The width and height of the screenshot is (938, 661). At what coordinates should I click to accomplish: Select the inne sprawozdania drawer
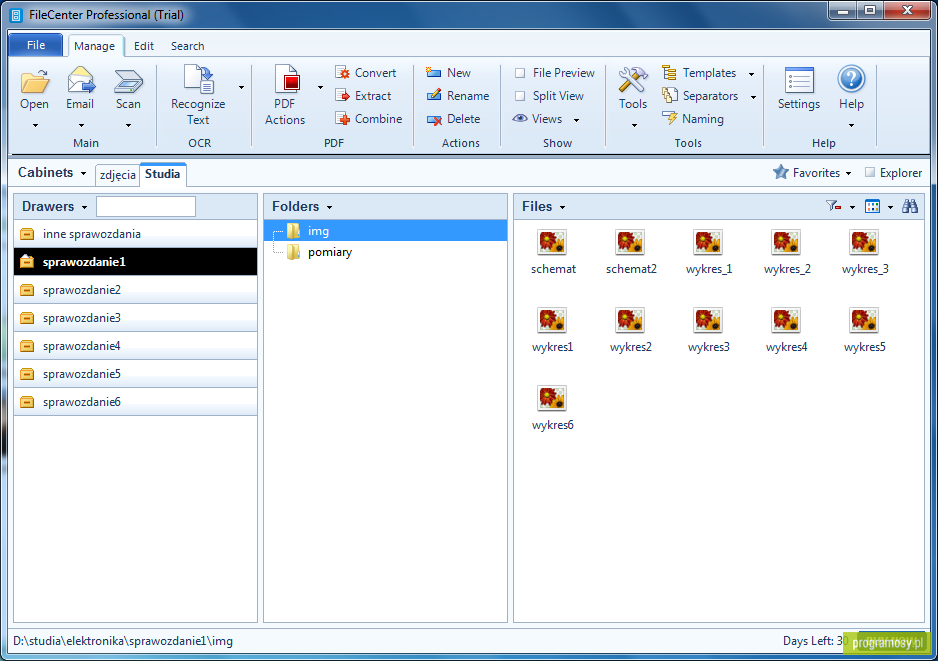click(136, 234)
